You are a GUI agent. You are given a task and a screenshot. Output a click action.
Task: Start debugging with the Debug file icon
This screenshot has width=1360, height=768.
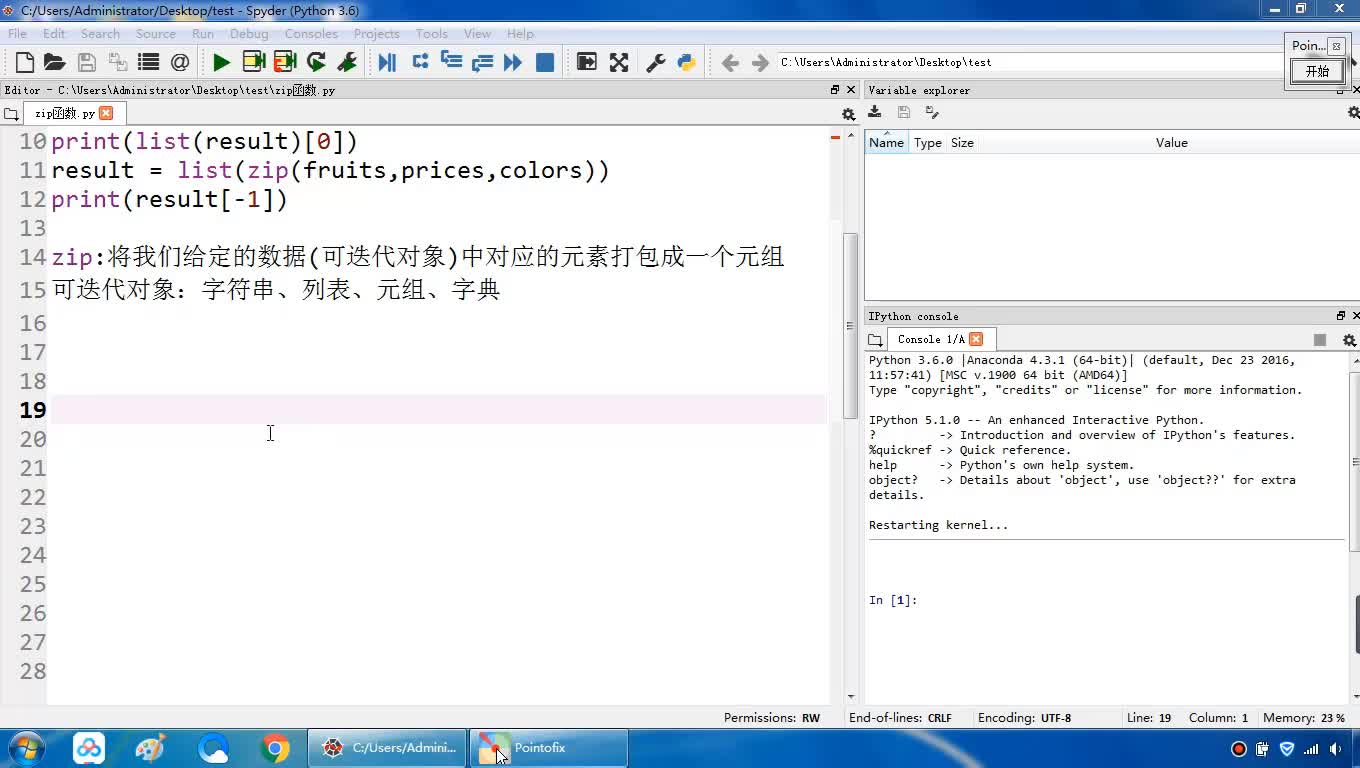tap(387, 63)
